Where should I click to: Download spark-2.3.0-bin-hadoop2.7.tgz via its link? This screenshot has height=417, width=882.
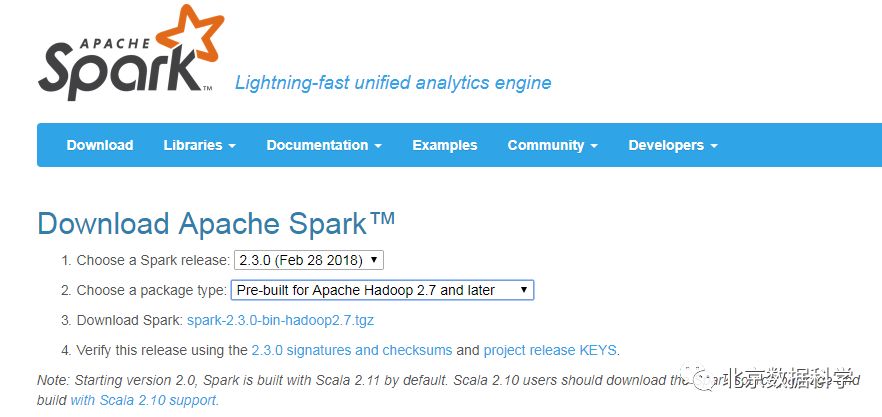pos(280,320)
